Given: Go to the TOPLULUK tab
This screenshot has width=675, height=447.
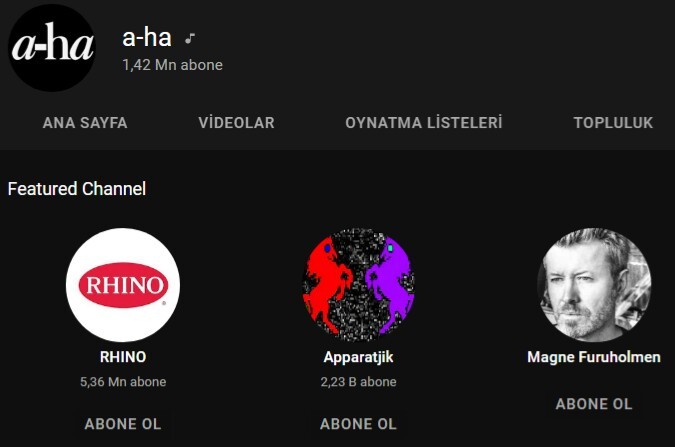Looking at the screenshot, I should tap(613, 123).
